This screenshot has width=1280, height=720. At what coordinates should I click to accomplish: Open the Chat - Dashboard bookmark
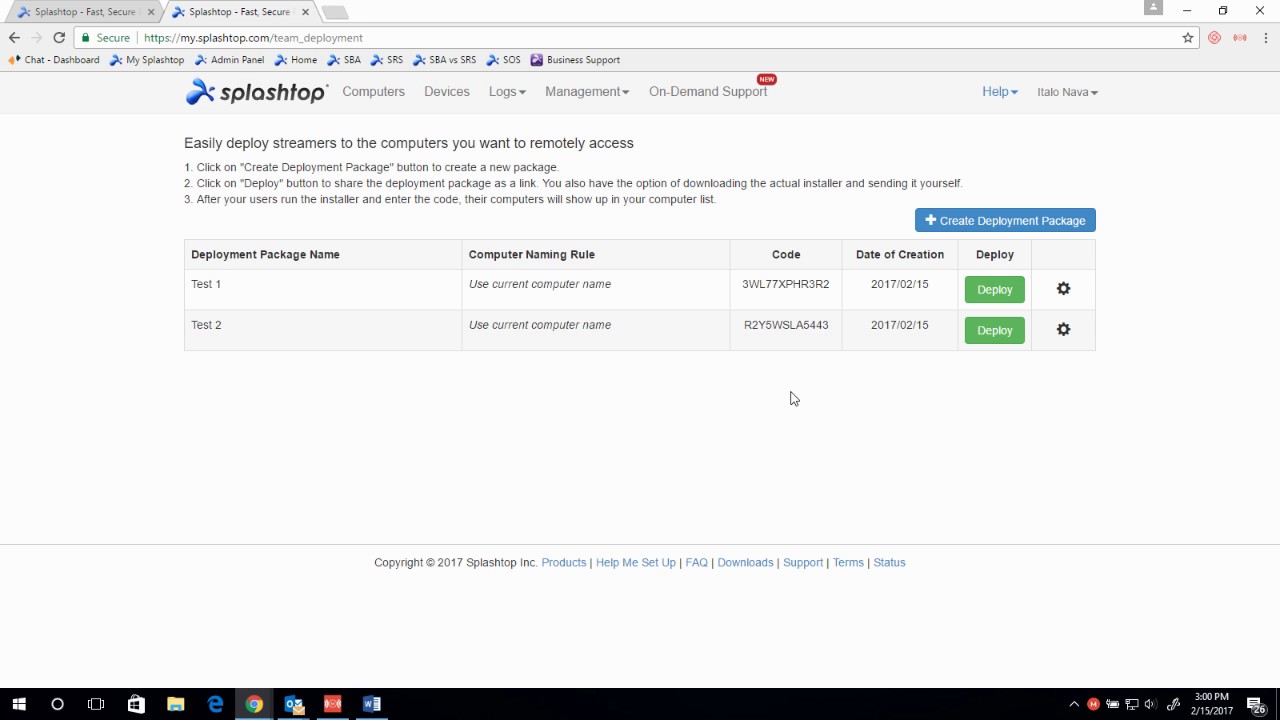click(54, 60)
